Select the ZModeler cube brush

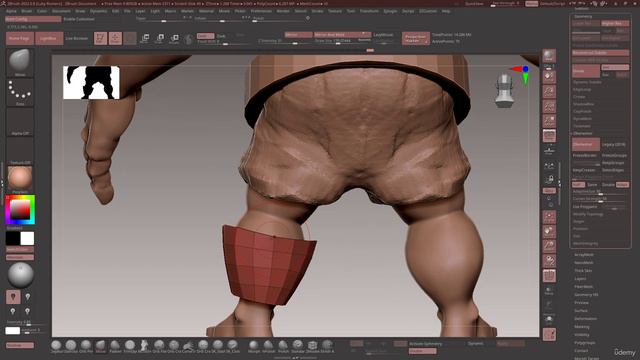pos(312,346)
